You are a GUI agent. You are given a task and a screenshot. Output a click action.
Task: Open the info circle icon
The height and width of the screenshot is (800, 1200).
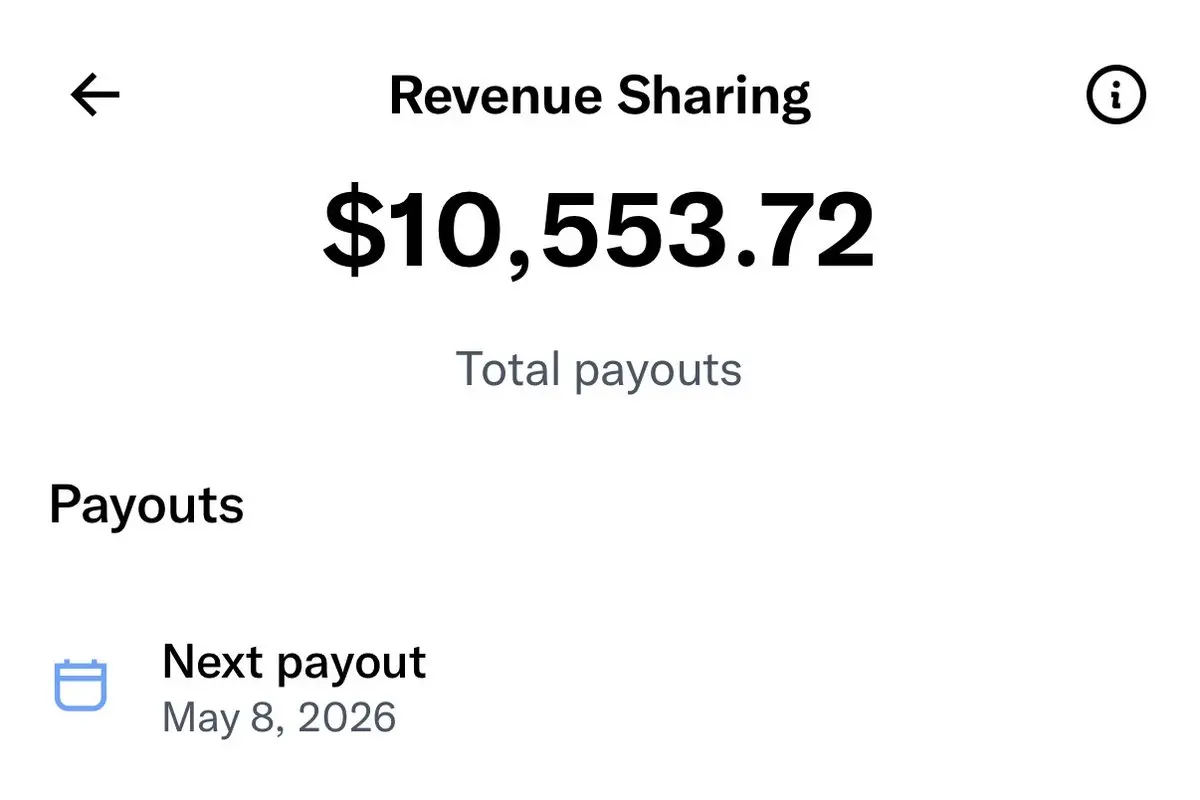(1116, 96)
